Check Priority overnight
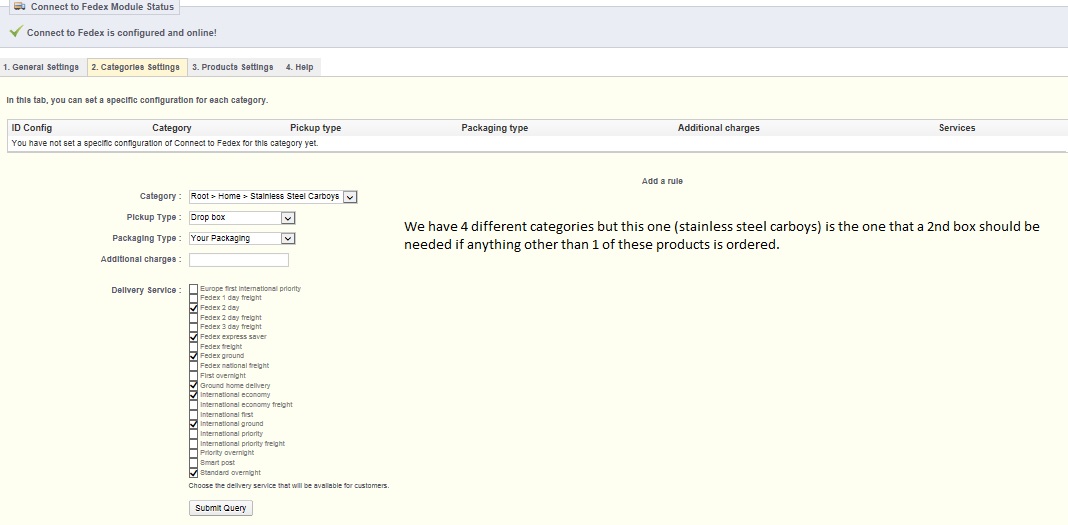1068x525 pixels. click(193, 453)
